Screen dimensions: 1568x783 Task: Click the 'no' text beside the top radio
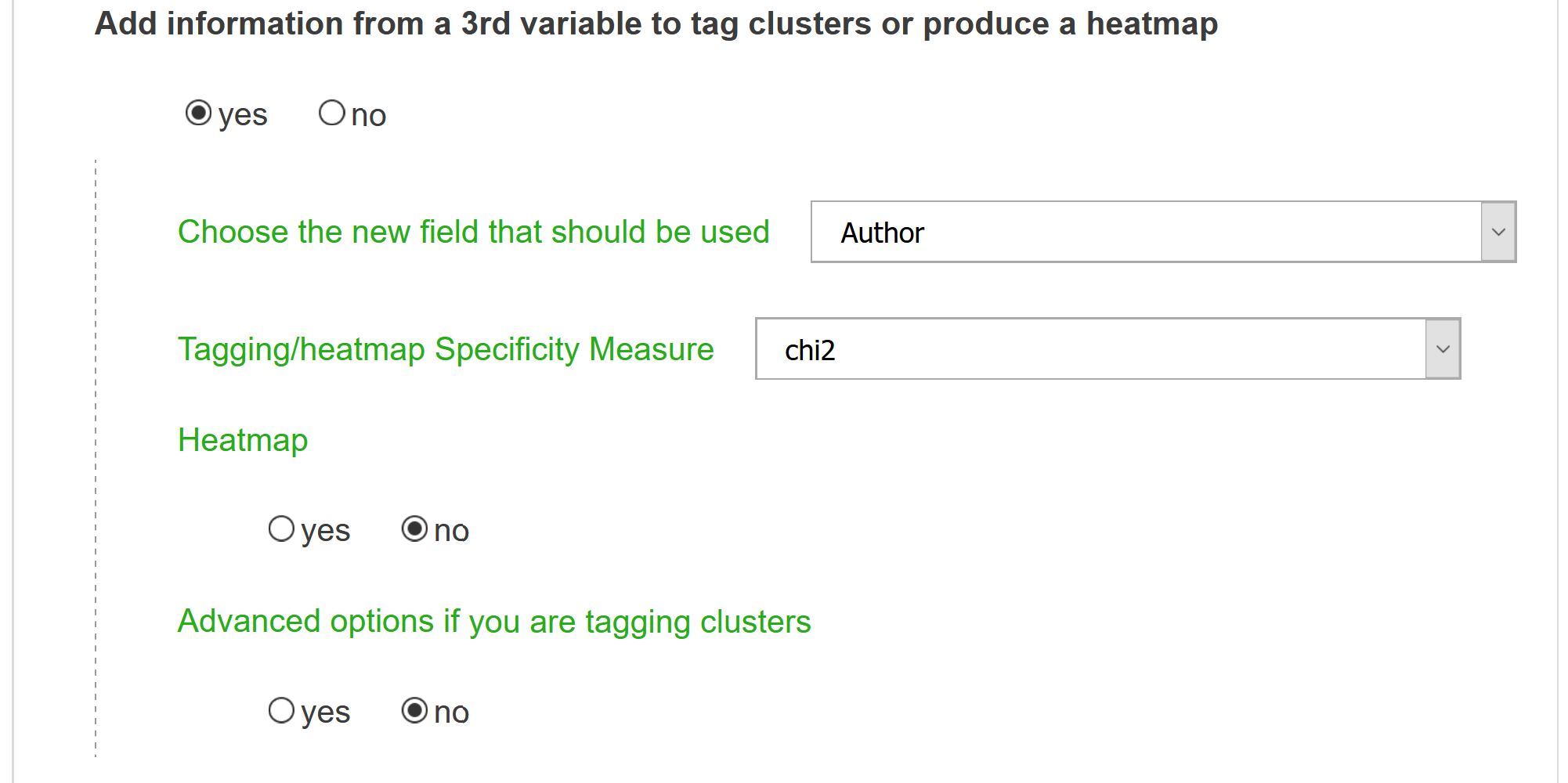(x=368, y=116)
